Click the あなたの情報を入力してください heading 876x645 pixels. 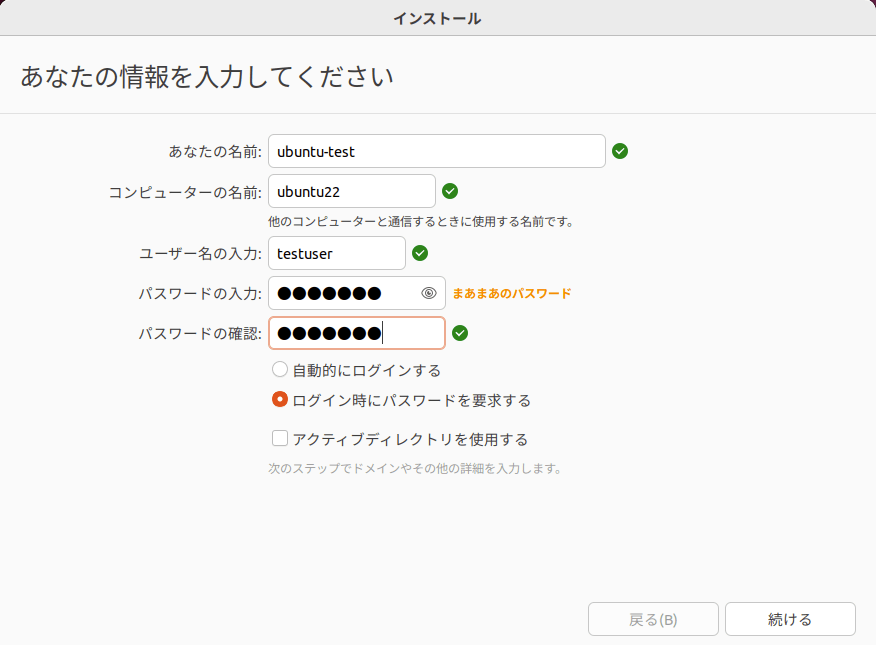(207, 76)
